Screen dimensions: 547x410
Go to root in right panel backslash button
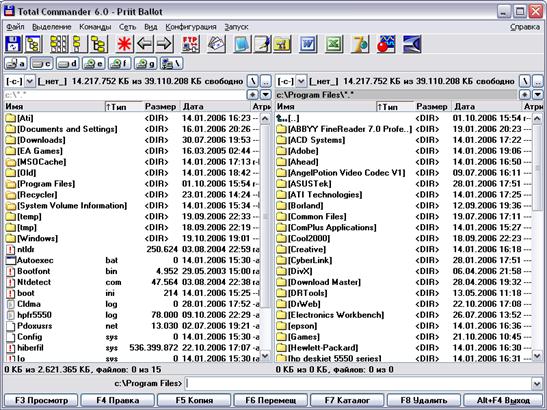pyautogui.click(x=524, y=82)
